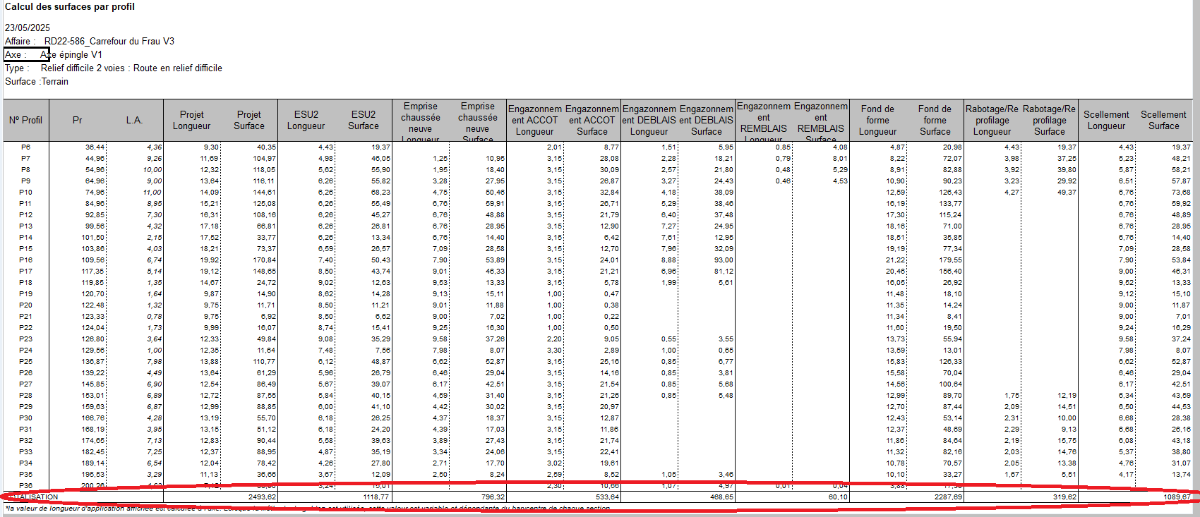The height and width of the screenshot is (517, 1200).
Task: Click profile row P10 label
Action: 26,191
